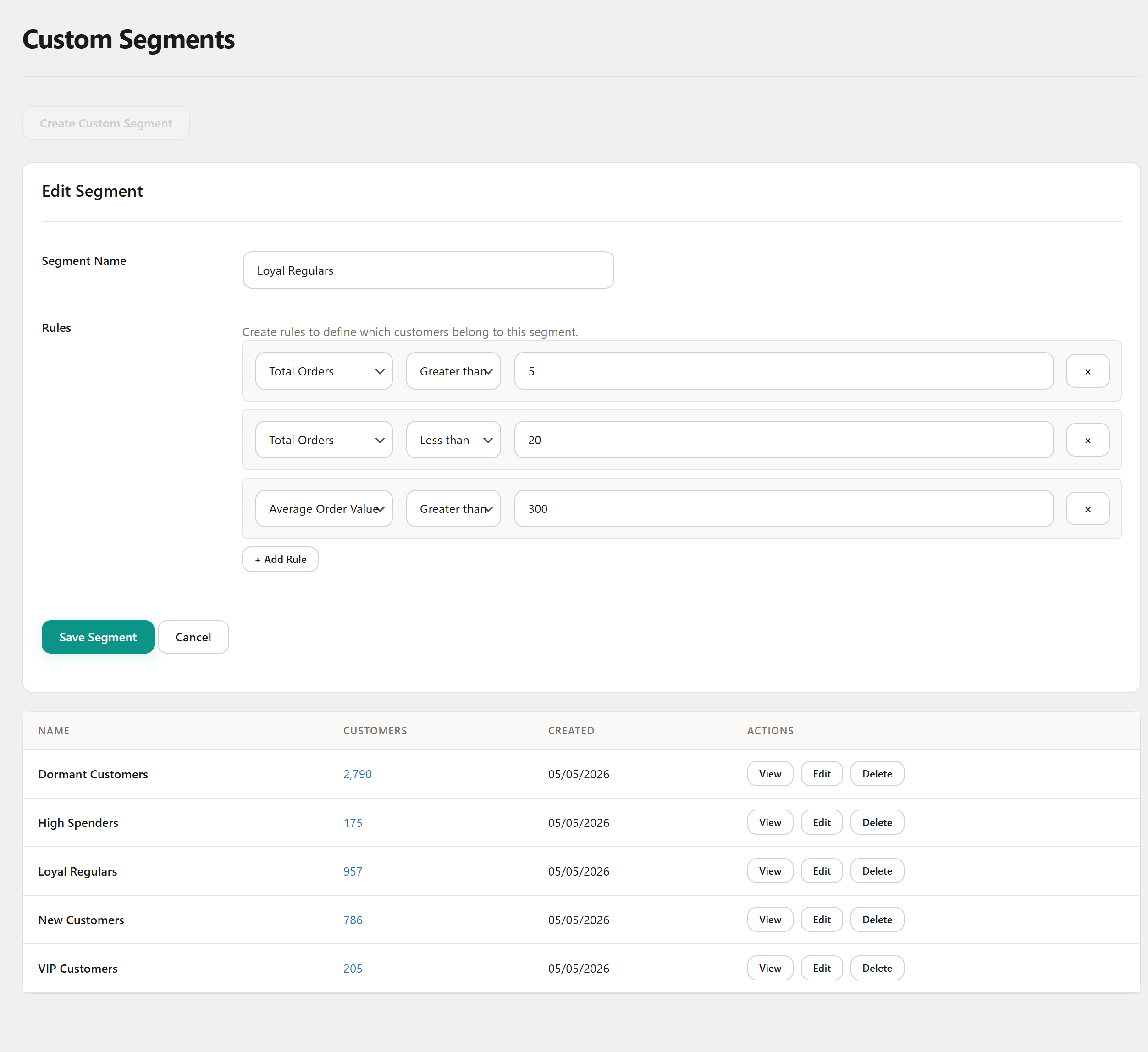Click the created date in Dormant Customers row
The image size is (1148, 1052).
[579, 774]
